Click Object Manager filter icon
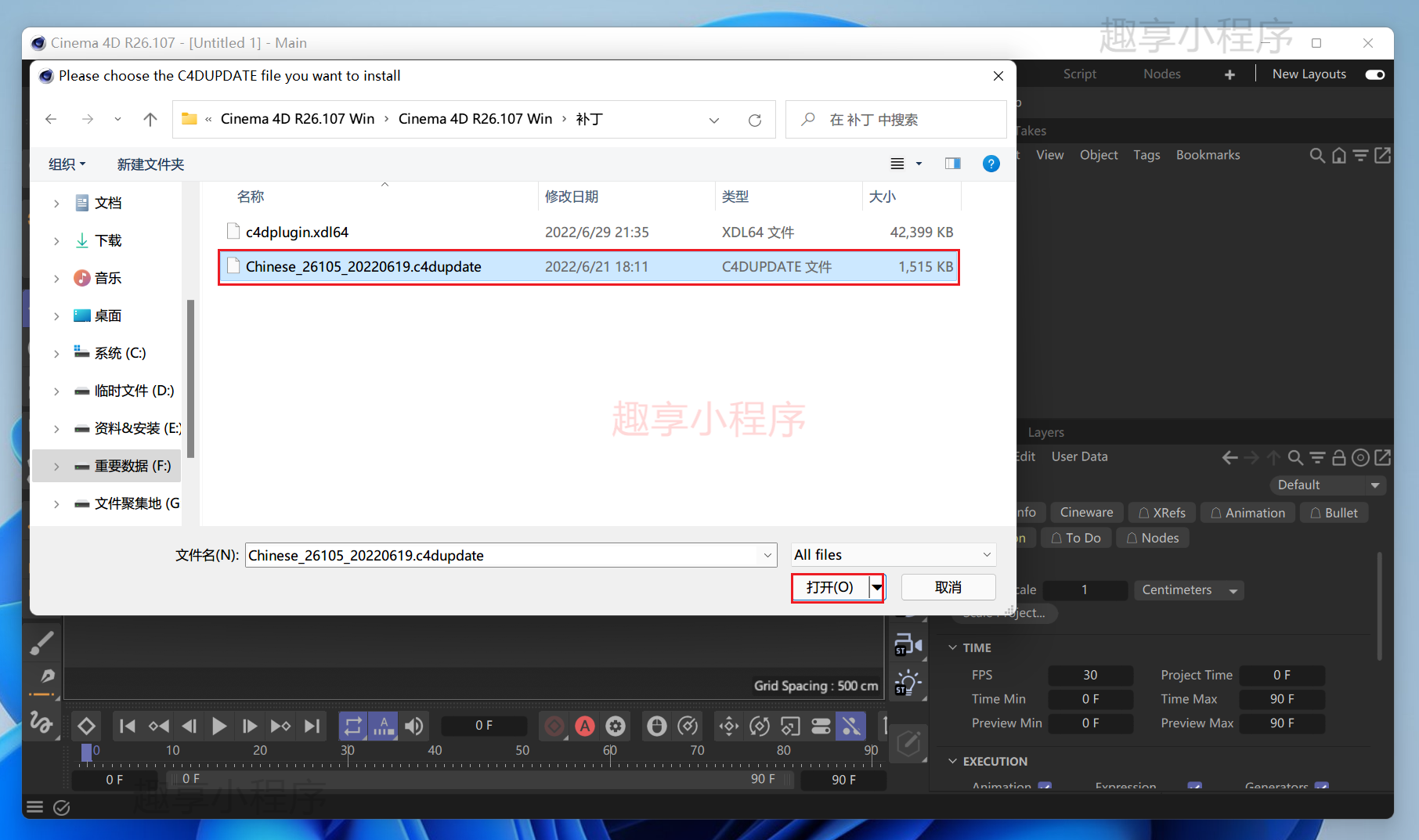The height and width of the screenshot is (840, 1419). 1361,155
